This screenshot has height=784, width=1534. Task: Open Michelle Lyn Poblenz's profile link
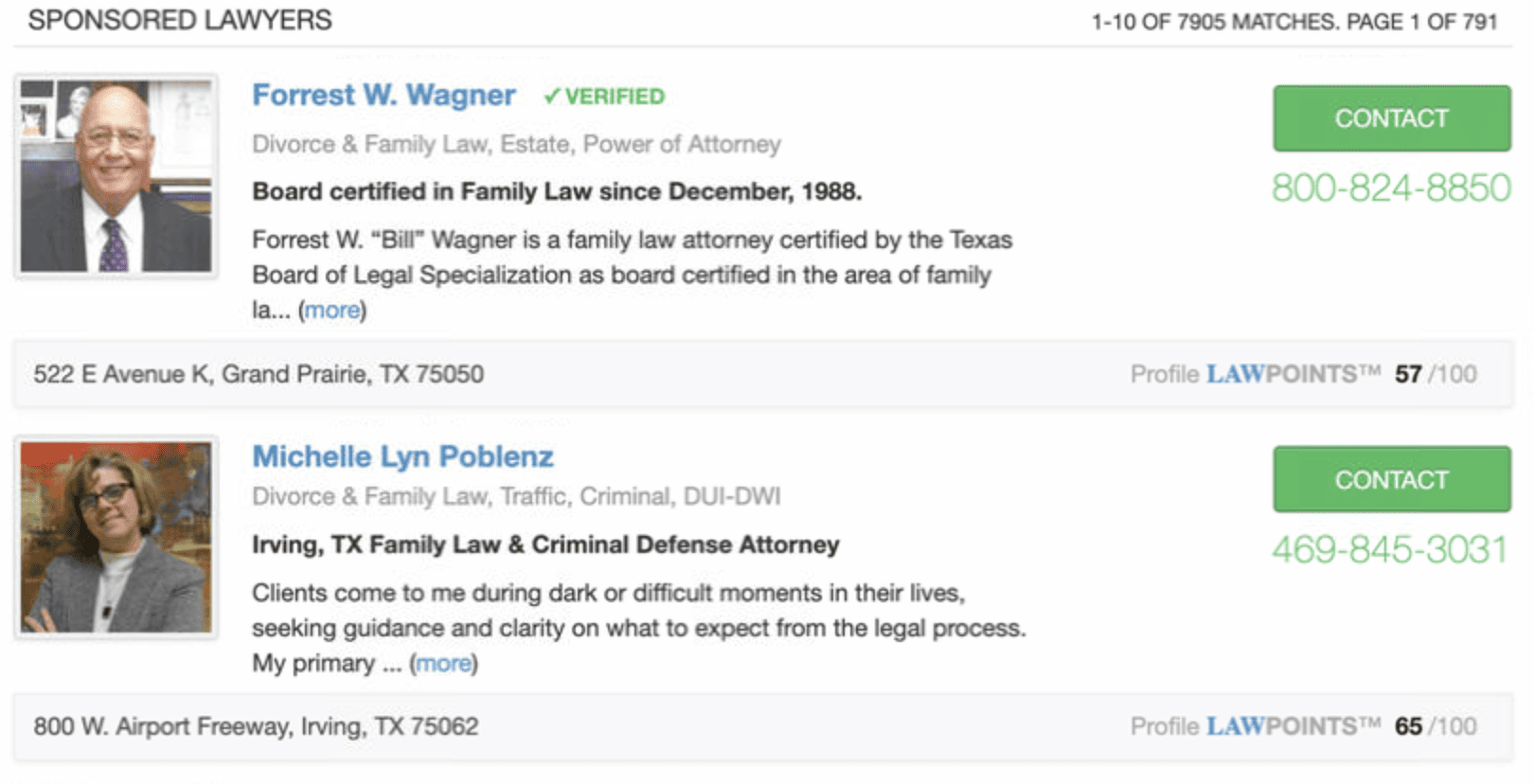(x=402, y=456)
